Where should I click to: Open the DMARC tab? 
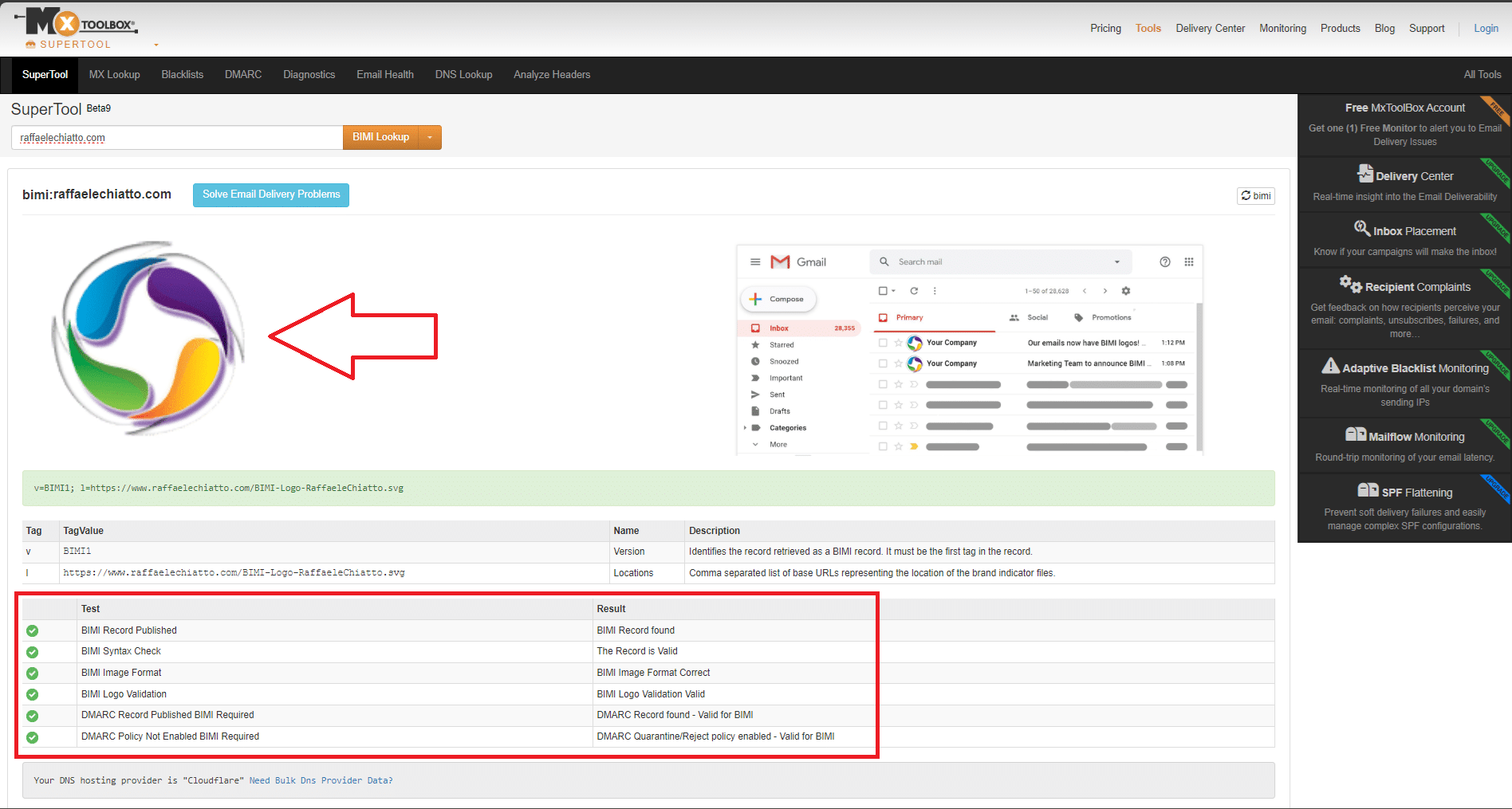coord(243,75)
